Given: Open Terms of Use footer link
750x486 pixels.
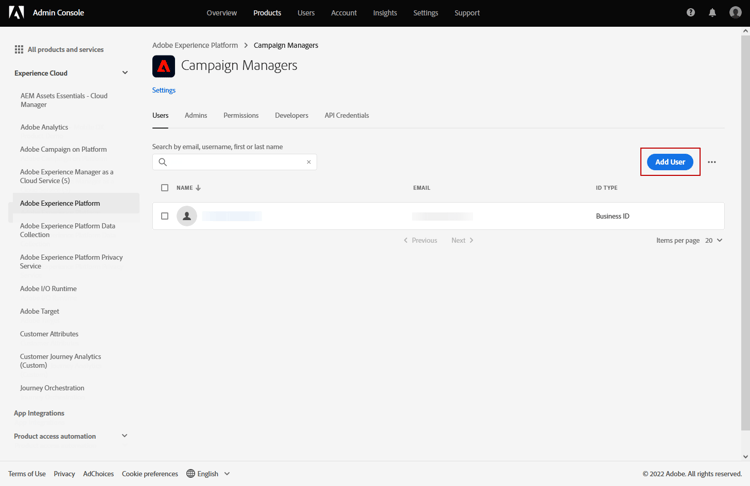Looking at the screenshot, I should pos(27,474).
